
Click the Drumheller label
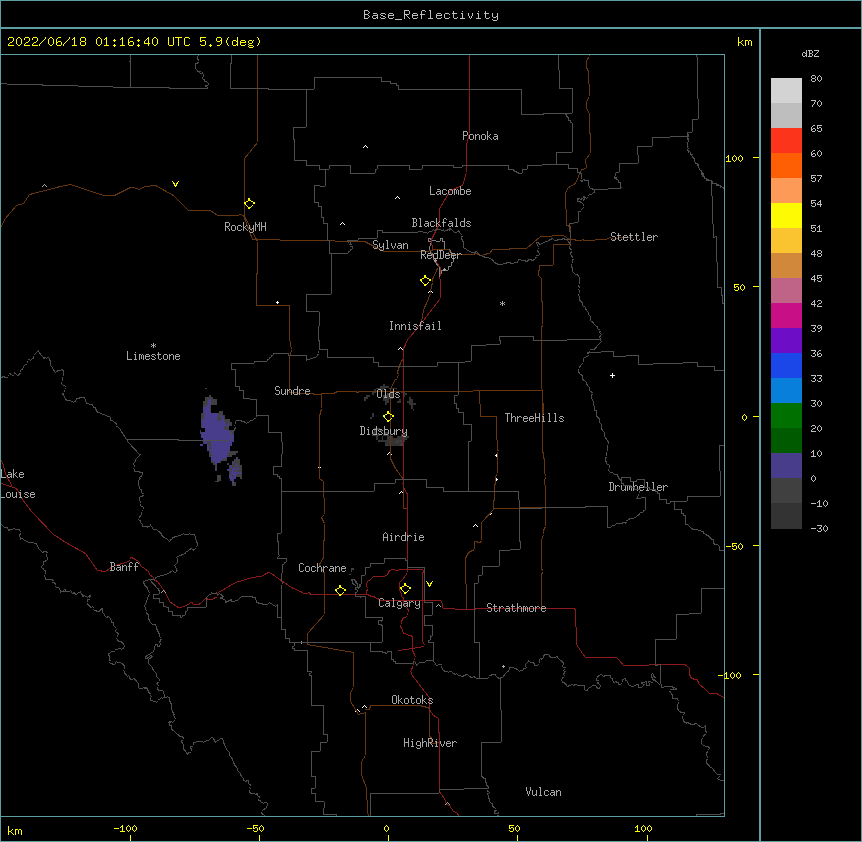(638, 487)
